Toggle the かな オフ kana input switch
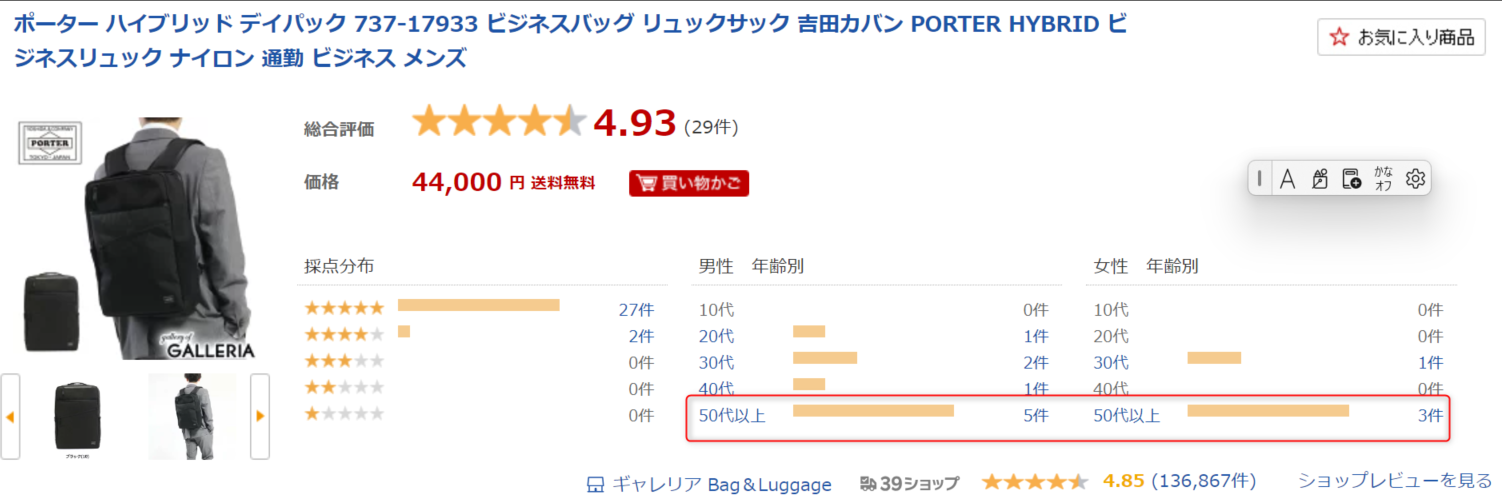The image size is (1502, 495). pyautogui.click(x=1383, y=179)
